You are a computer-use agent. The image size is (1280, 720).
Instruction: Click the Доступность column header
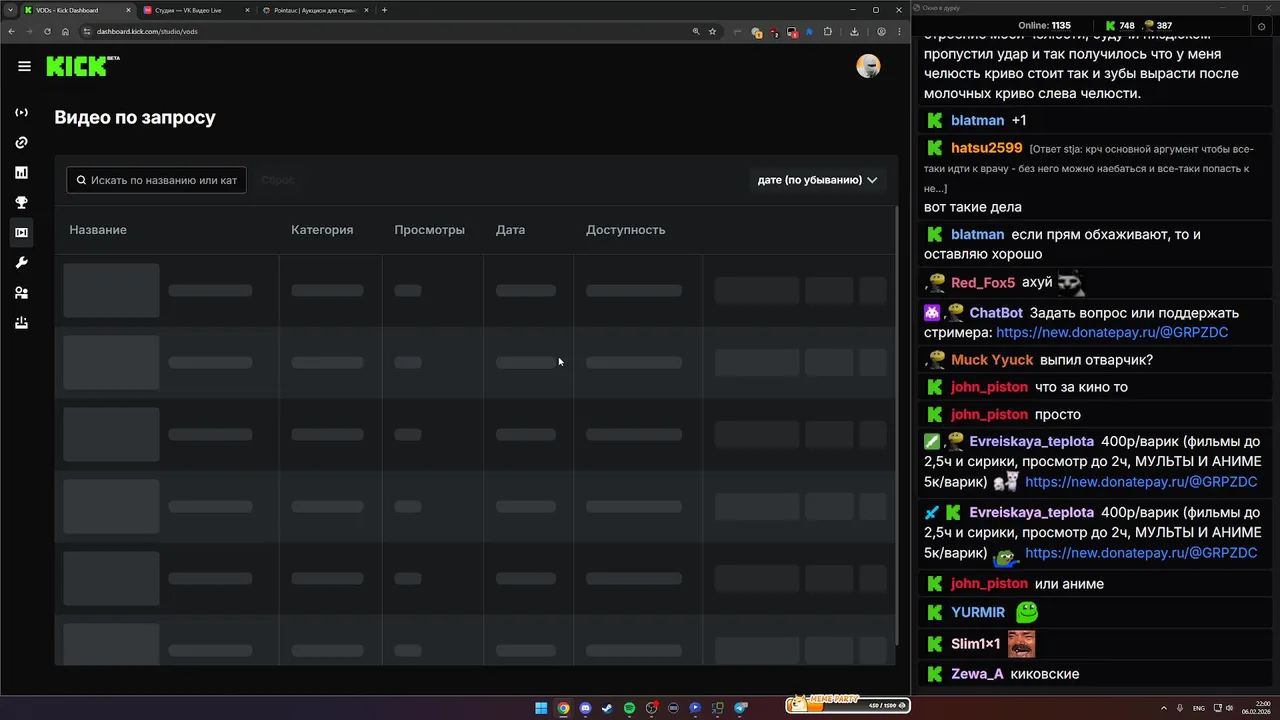click(625, 230)
